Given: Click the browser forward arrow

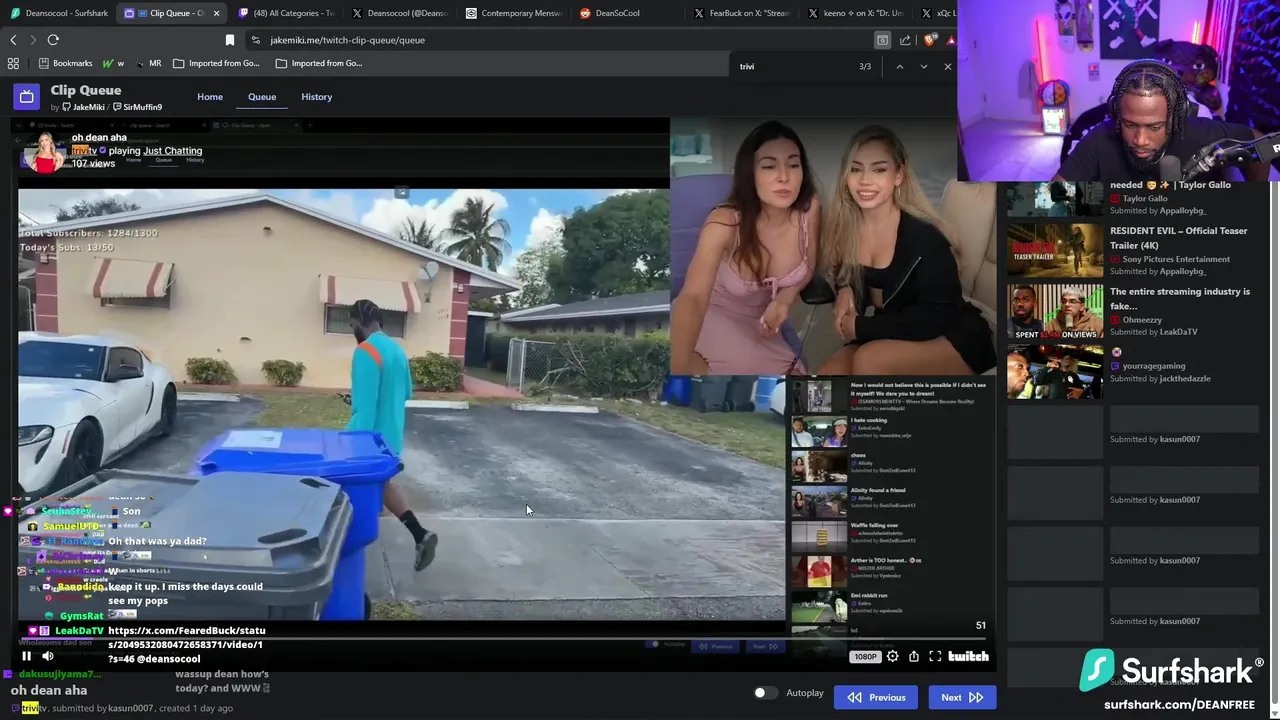Looking at the screenshot, I should [x=33, y=40].
